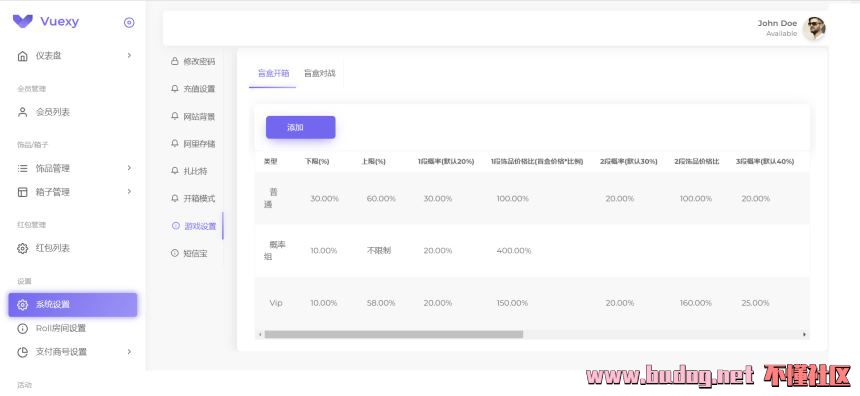Viewport: 860px width, 396px height.
Task: Click the Vuexy brand name text
Action: point(59,22)
